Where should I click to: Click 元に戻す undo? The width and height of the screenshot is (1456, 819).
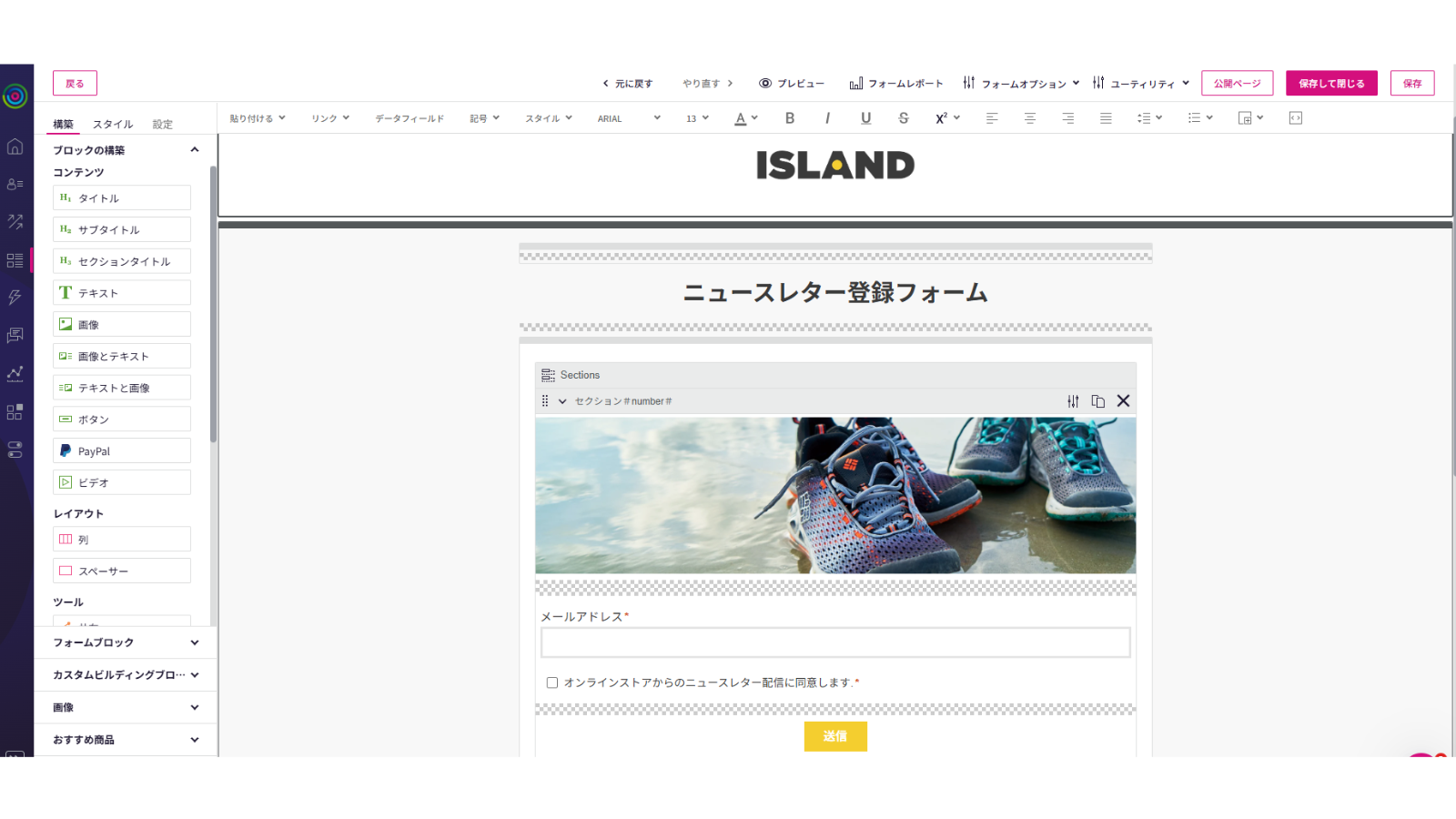click(628, 83)
